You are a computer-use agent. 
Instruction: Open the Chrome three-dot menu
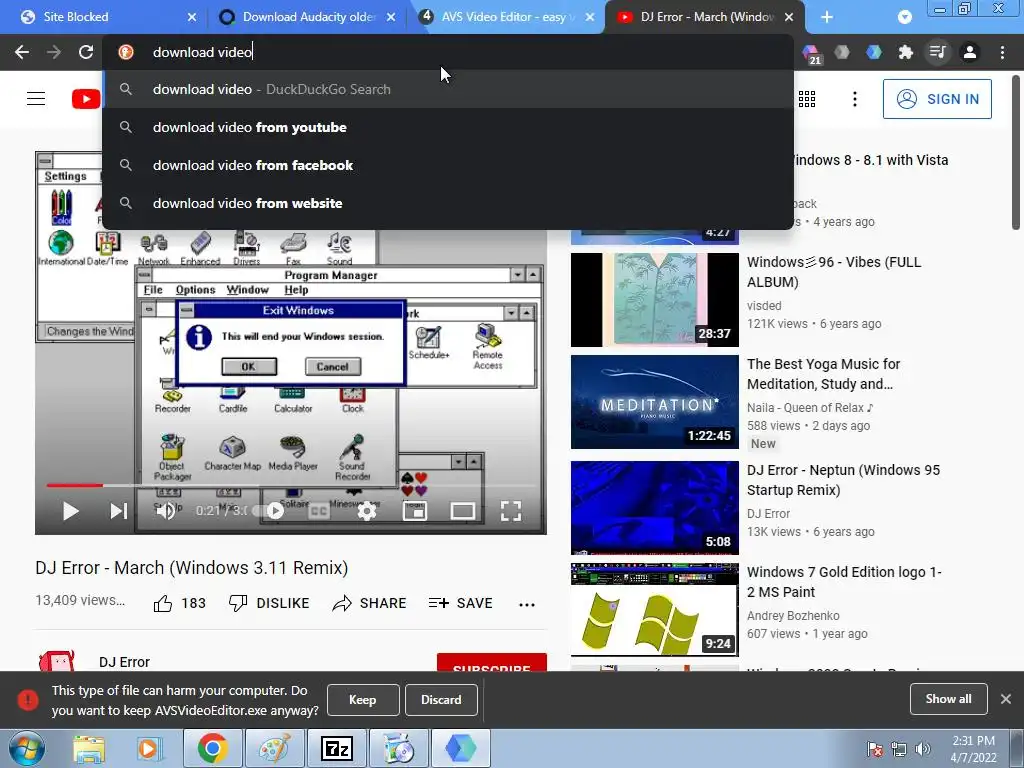(1002, 52)
